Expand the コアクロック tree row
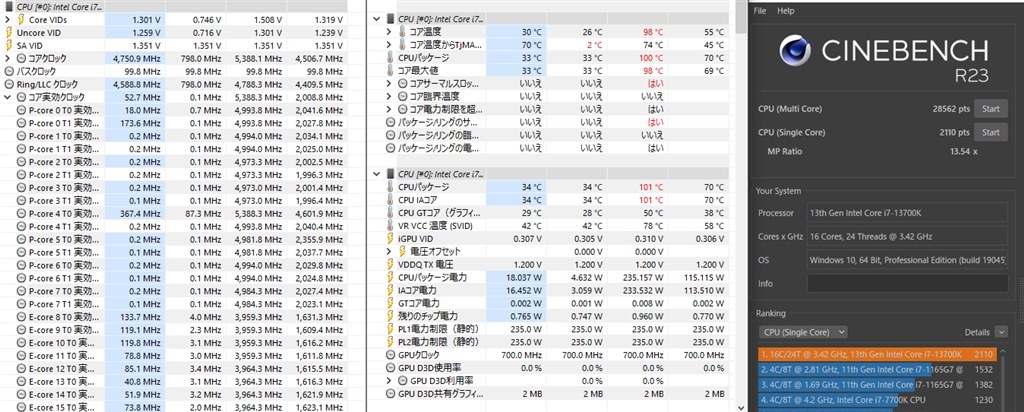Screen dimensions: 1024x412 (7, 58)
